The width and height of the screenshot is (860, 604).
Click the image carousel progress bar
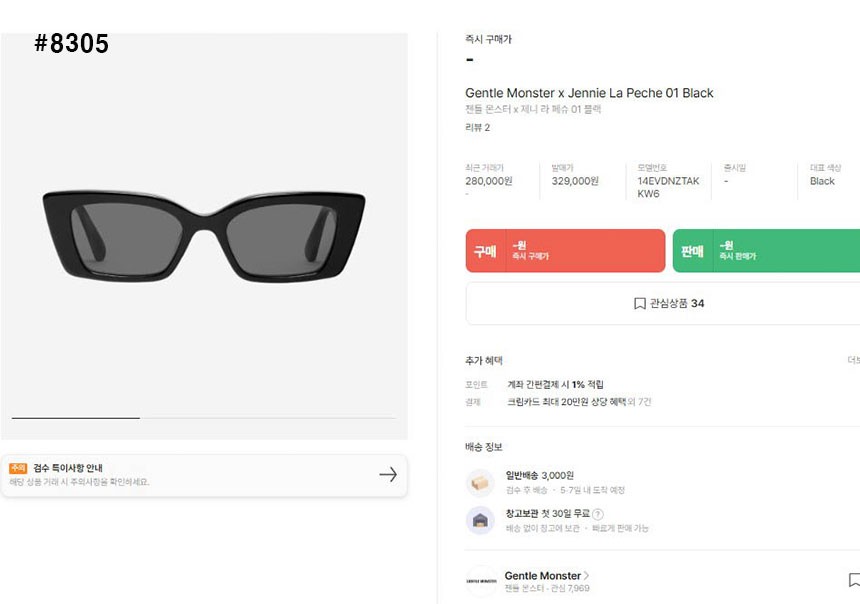coord(204,418)
